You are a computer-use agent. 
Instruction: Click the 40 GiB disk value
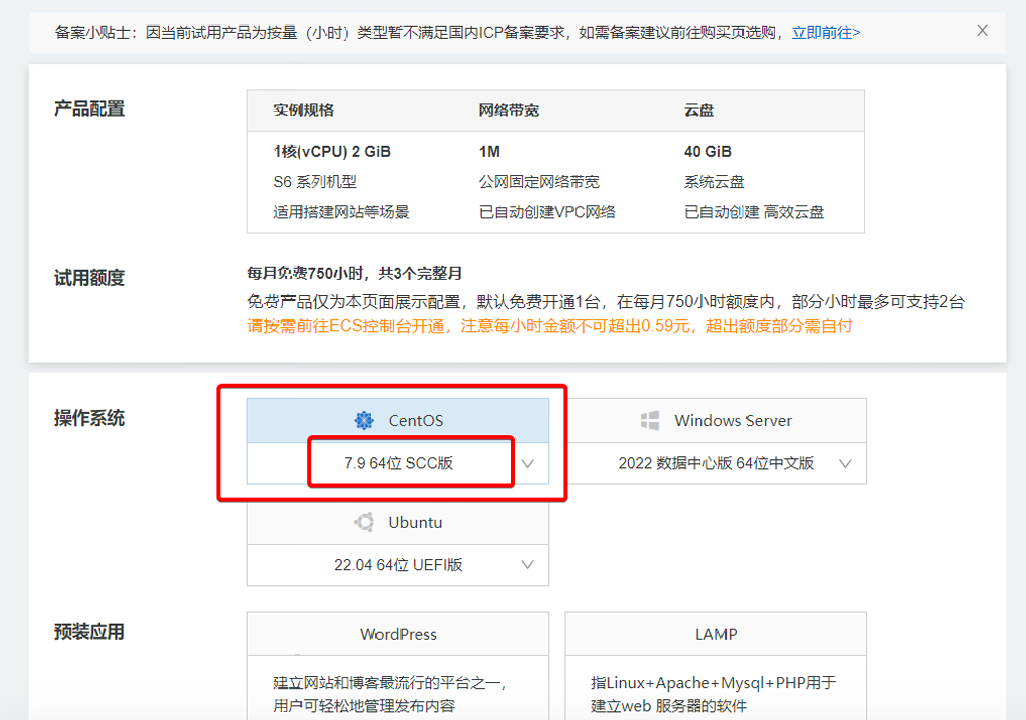point(707,152)
